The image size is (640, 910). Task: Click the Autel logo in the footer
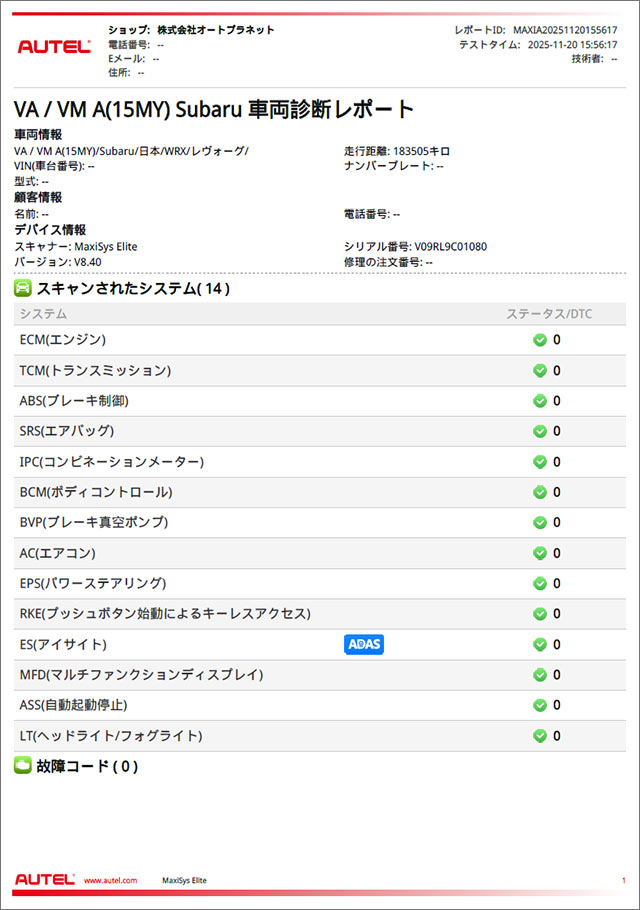45,879
